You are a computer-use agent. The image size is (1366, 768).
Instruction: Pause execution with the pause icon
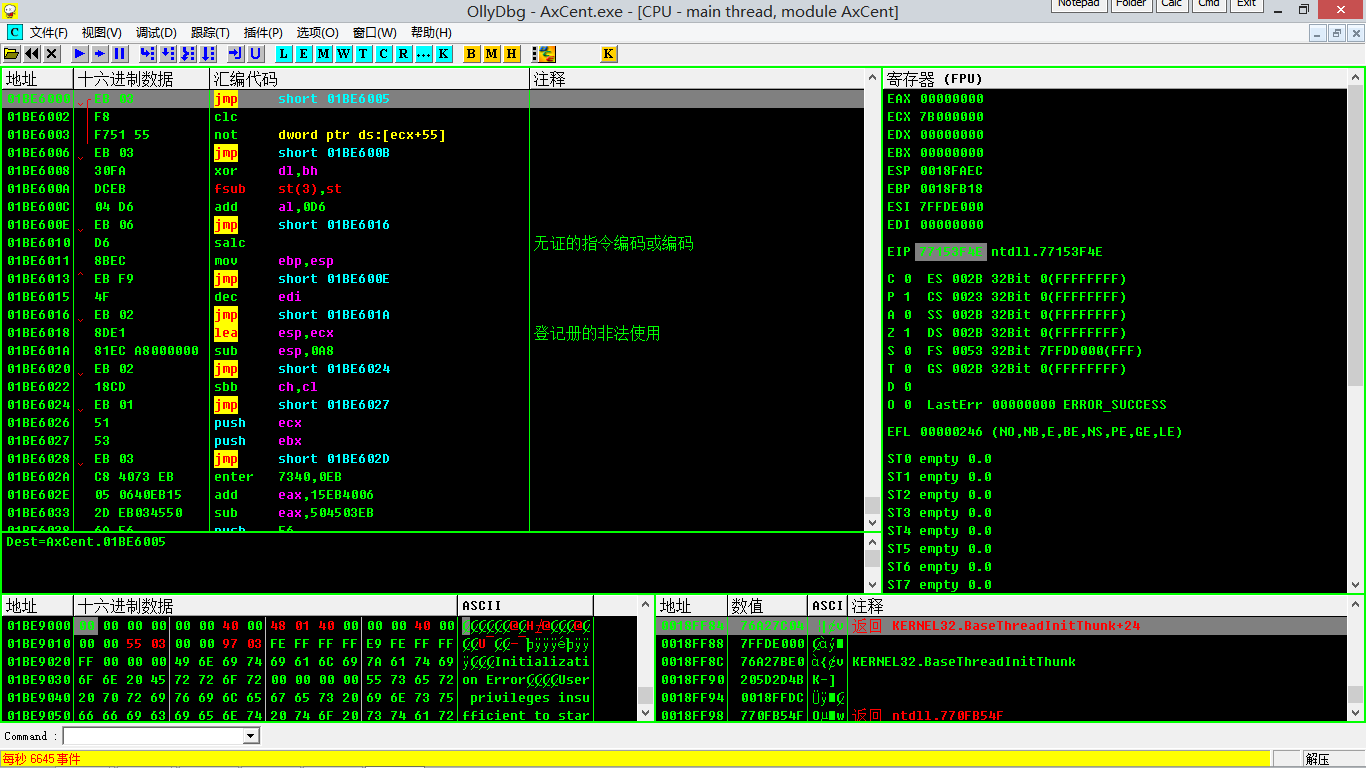pos(120,53)
